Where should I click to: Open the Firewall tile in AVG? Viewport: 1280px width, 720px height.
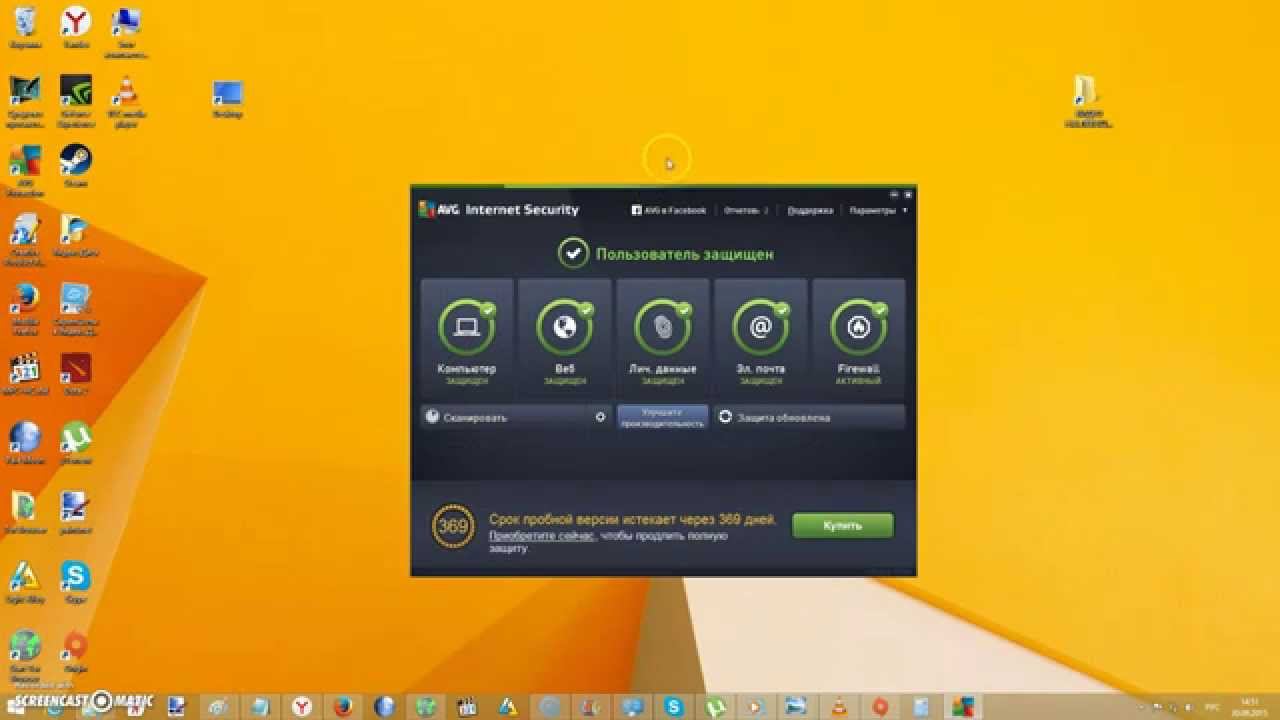859,337
